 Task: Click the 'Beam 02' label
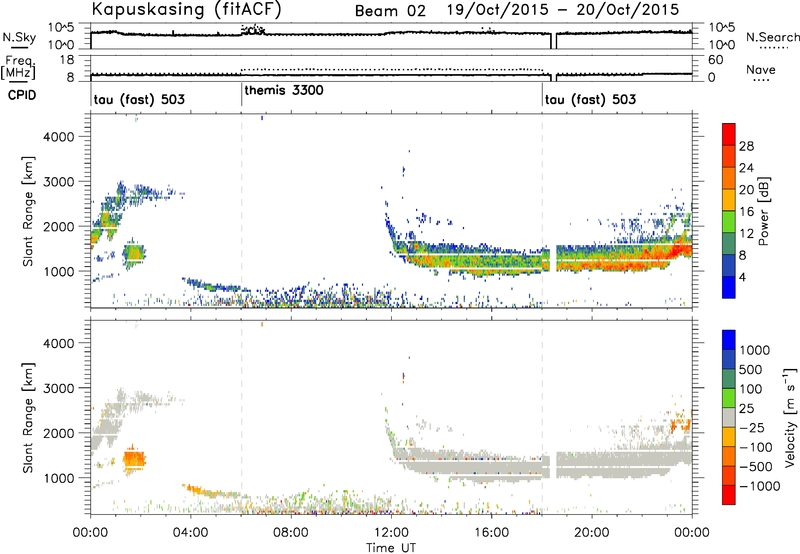point(390,11)
